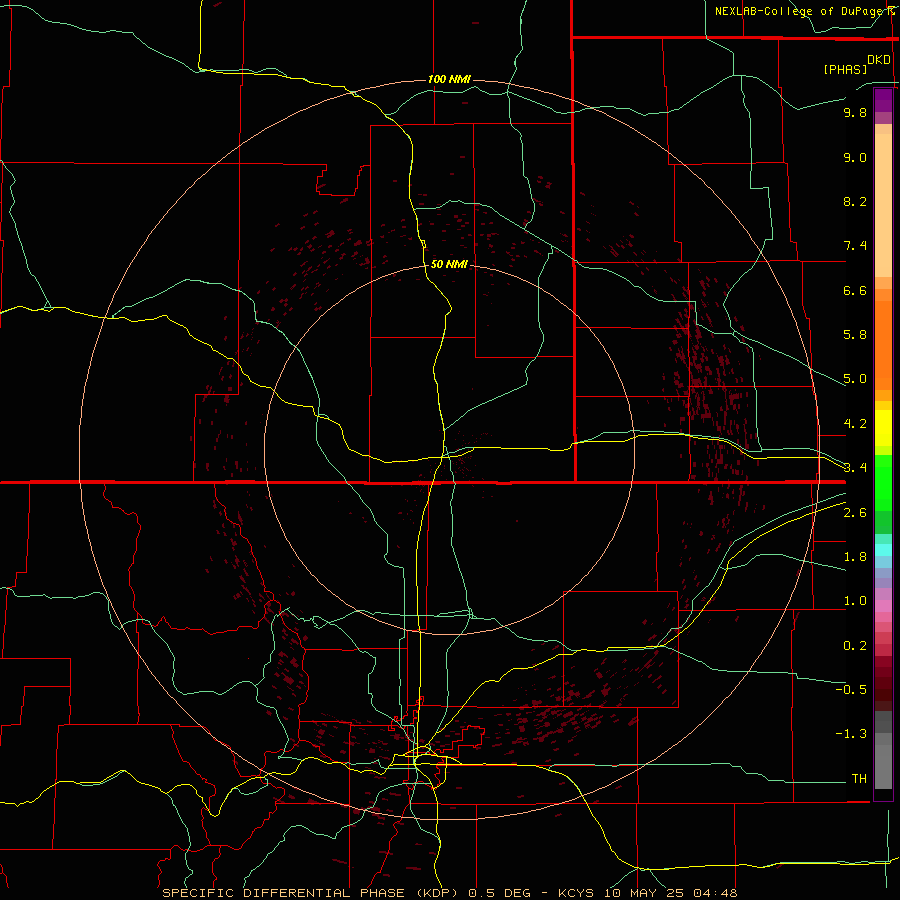This screenshot has height=900, width=900.
Task: Click the 5.8 legend value
Action: click(x=855, y=335)
